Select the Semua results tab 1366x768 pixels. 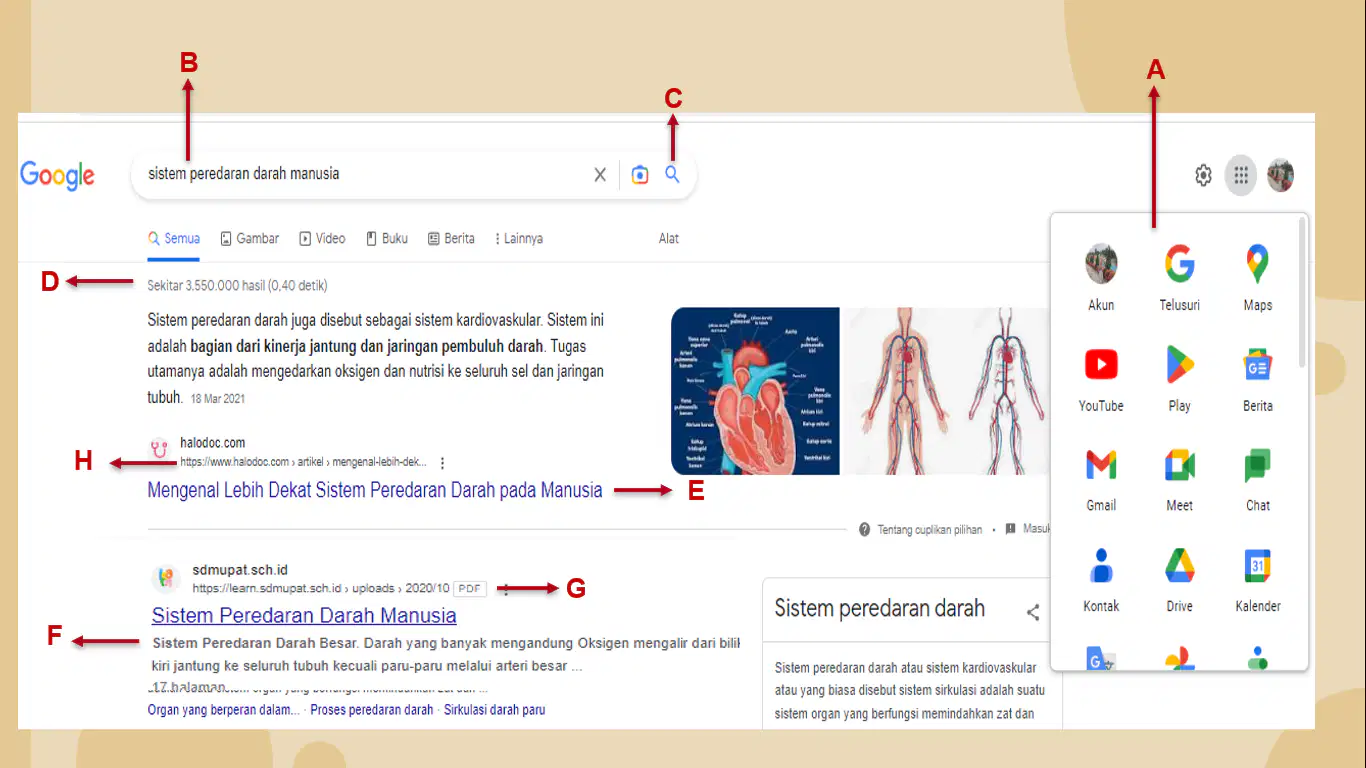pos(174,239)
